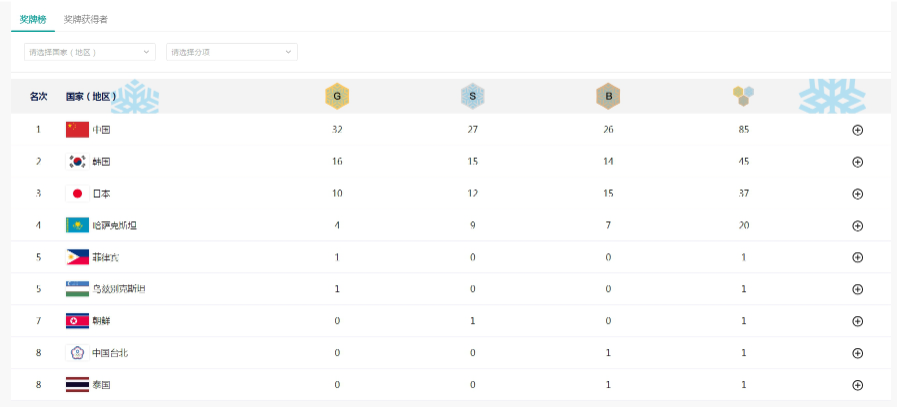The width and height of the screenshot is (897, 407).
Task: Click the bronze medal B icon
Action: click(x=608, y=96)
